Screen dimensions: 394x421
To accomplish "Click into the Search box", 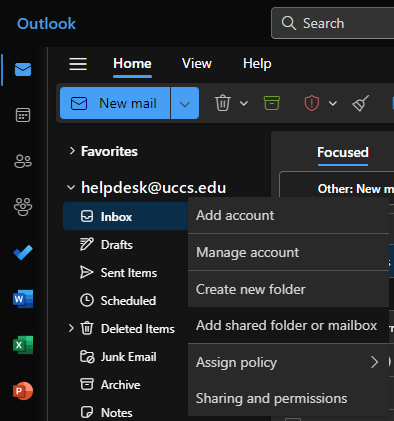I will (333, 23).
